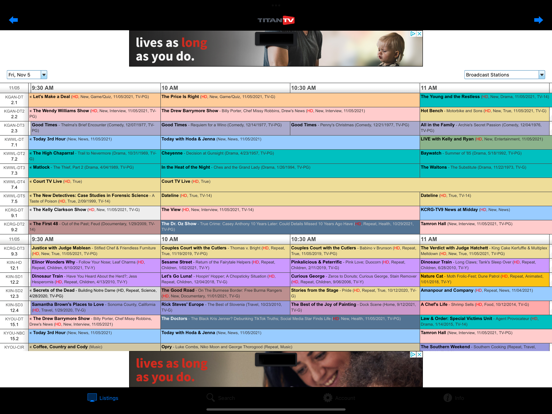Open the Matlock listing
The width and height of the screenshot is (552, 414).
[94, 170]
